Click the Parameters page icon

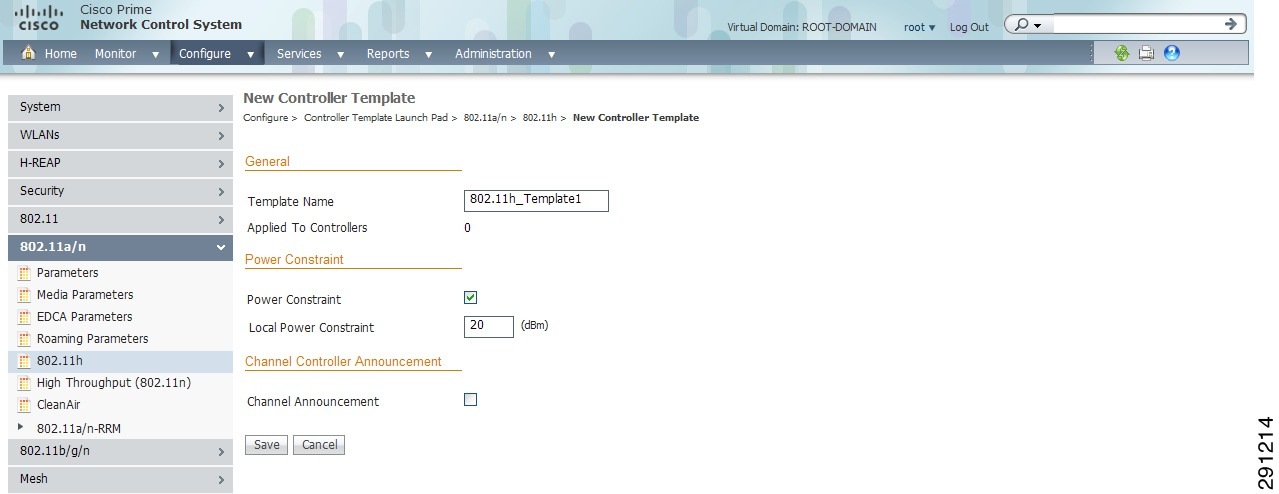(25, 273)
